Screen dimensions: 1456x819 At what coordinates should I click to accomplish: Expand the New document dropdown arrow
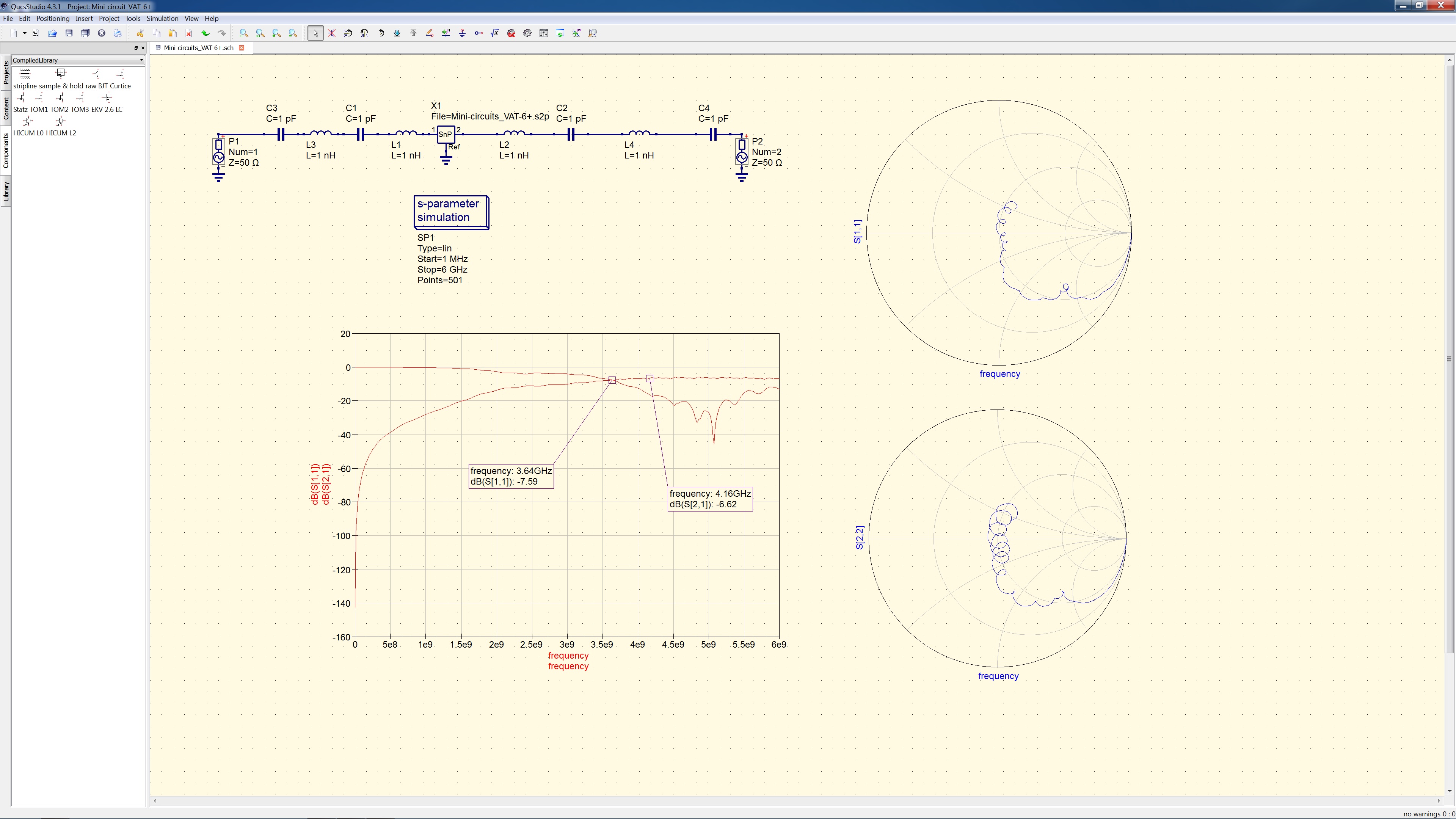click(24, 33)
